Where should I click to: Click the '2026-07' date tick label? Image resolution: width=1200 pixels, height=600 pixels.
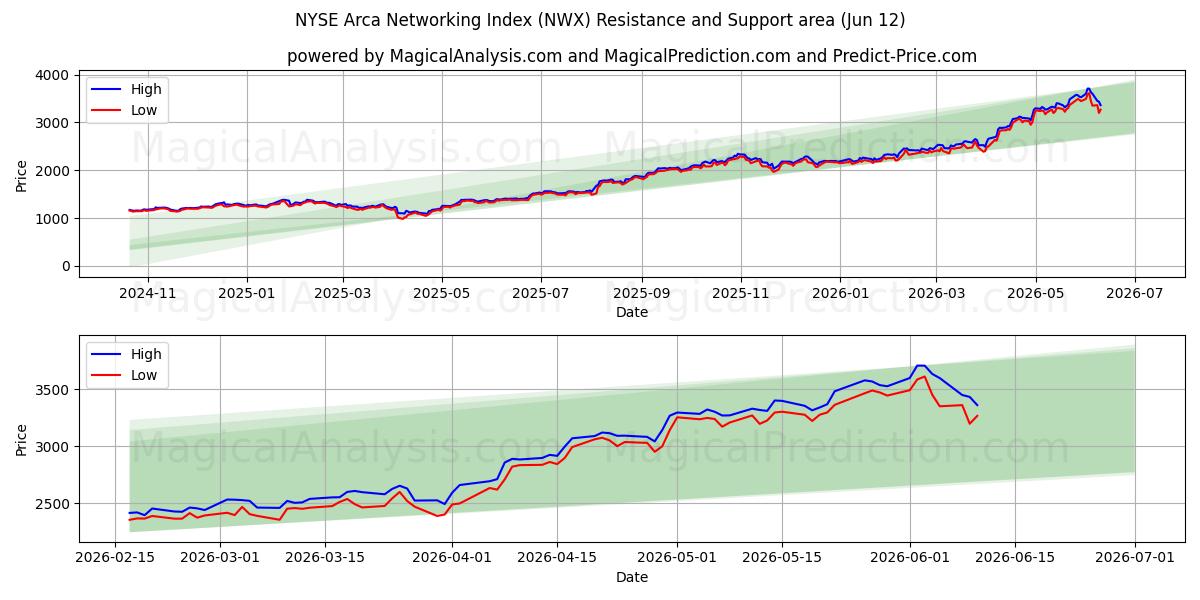click(1134, 294)
